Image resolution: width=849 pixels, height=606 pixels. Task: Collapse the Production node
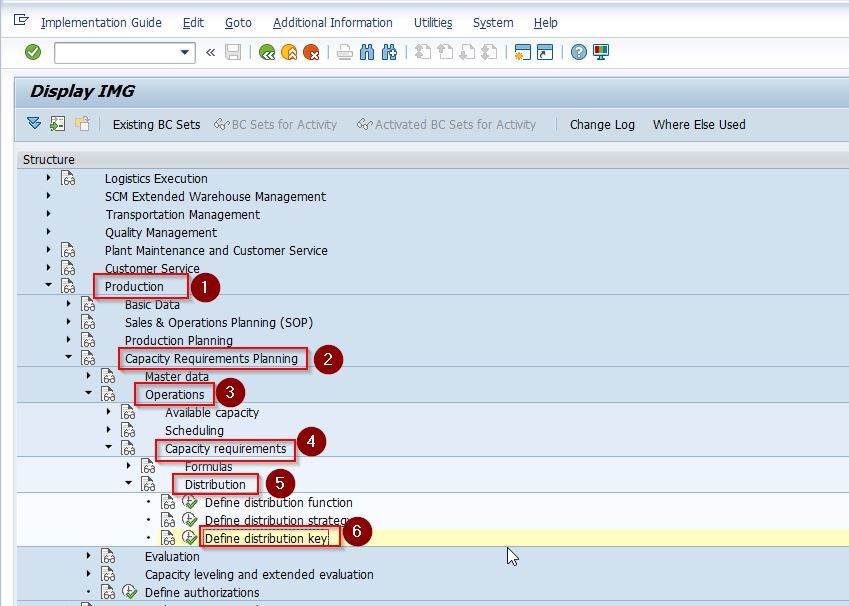pos(49,285)
